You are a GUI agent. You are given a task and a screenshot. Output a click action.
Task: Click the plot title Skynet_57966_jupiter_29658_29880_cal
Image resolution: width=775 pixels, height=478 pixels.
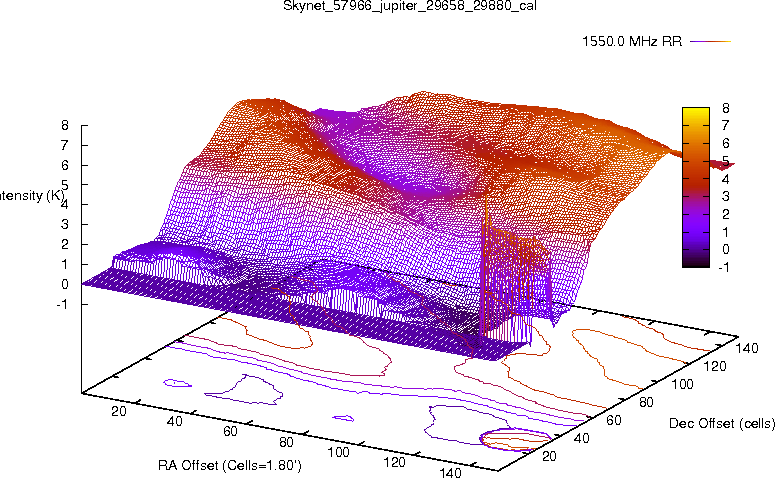[x=410, y=5]
